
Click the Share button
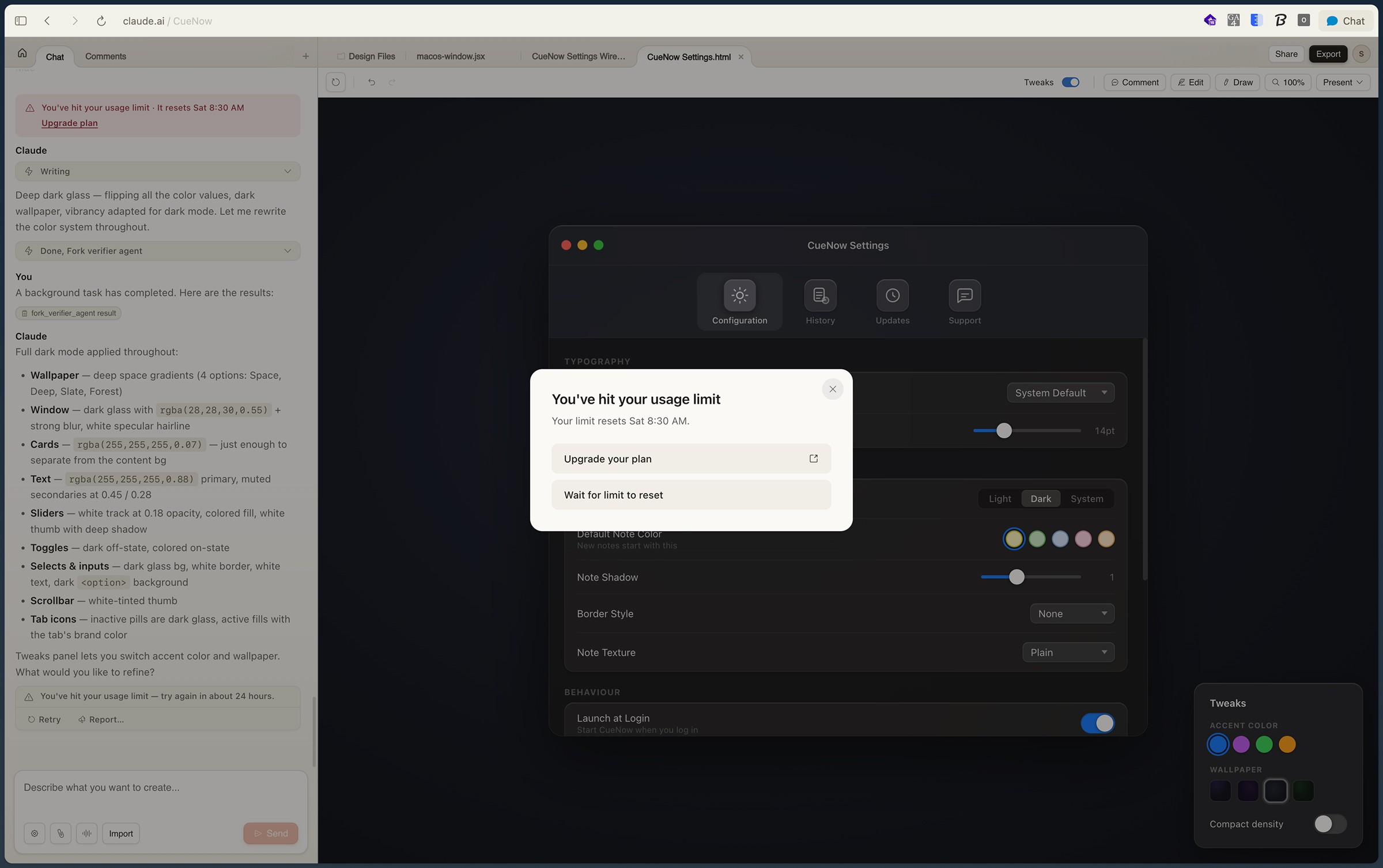pyautogui.click(x=1286, y=54)
